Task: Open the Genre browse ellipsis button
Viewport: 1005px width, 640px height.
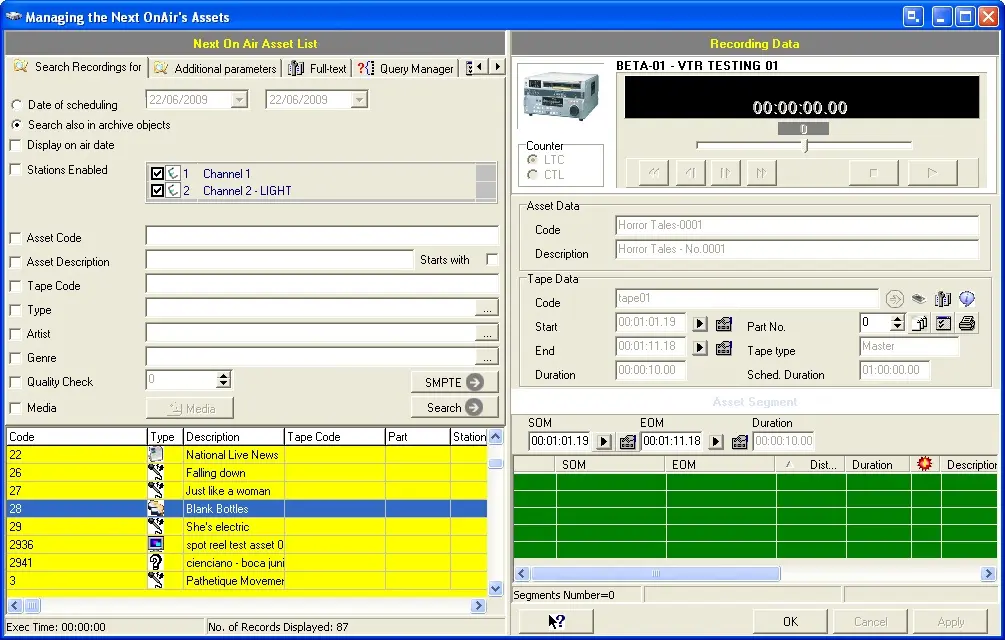Action: [486, 357]
